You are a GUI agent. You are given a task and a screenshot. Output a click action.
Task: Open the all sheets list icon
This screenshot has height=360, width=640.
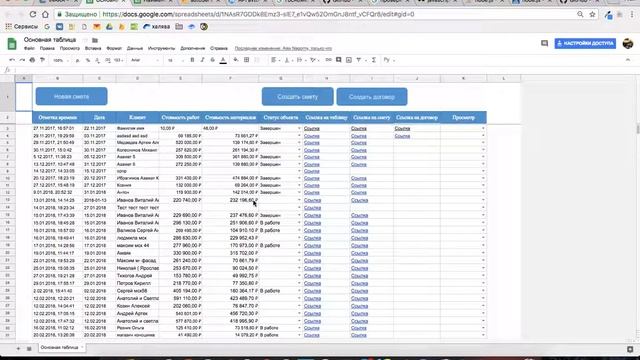[x=29, y=348]
